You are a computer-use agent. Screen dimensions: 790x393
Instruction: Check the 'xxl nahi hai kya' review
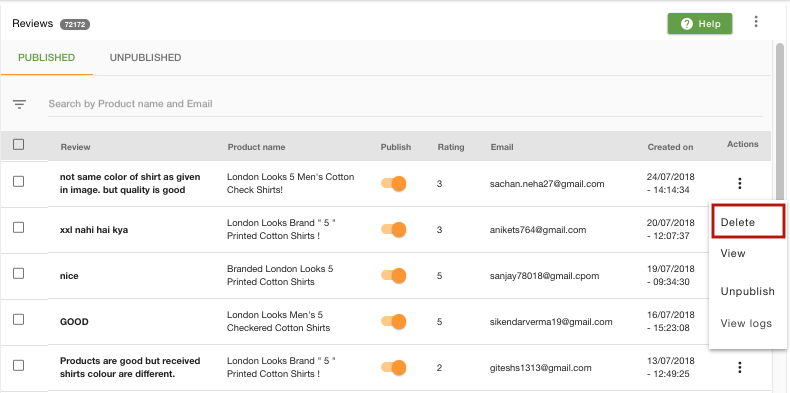19,227
